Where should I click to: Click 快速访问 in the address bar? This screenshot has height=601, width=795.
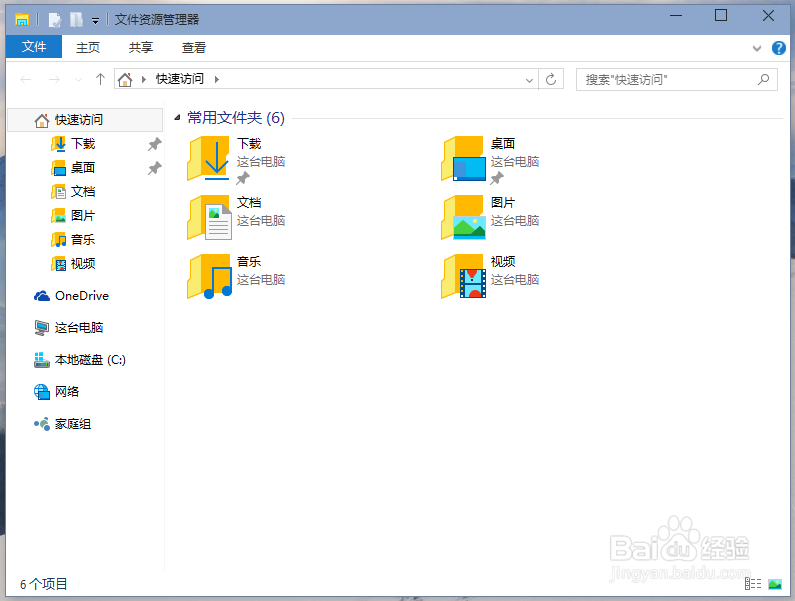179,79
